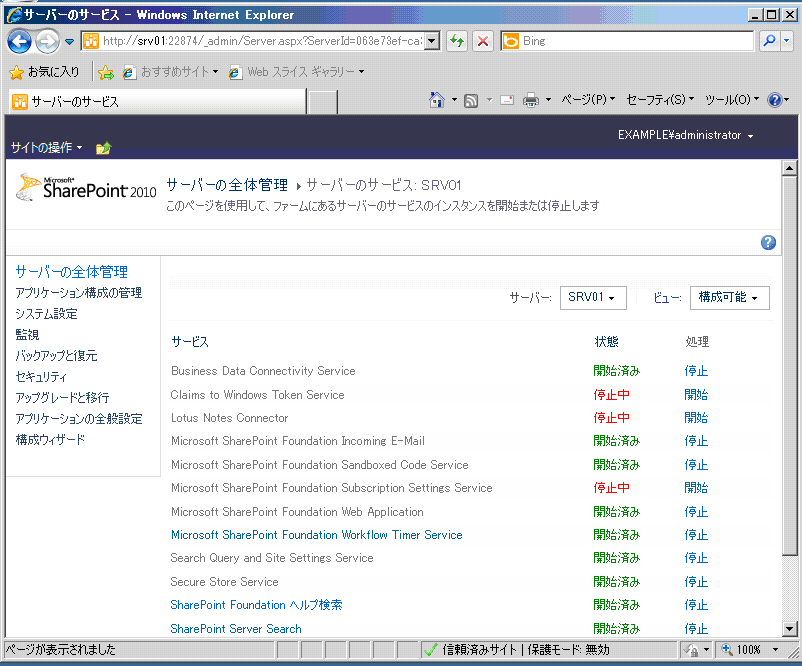Open アプリケーション構成の管理 in the sidebar
Image resolution: width=802 pixels, height=666 pixels.
79,293
